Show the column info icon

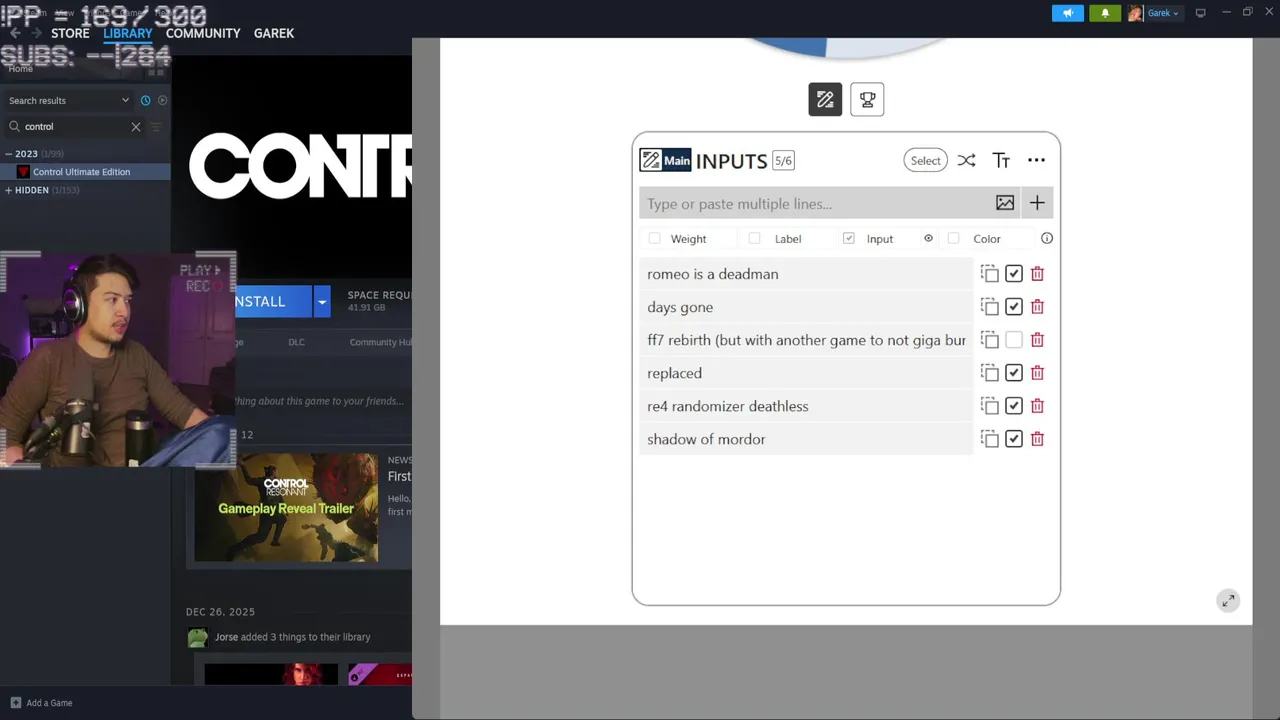tap(1047, 238)
